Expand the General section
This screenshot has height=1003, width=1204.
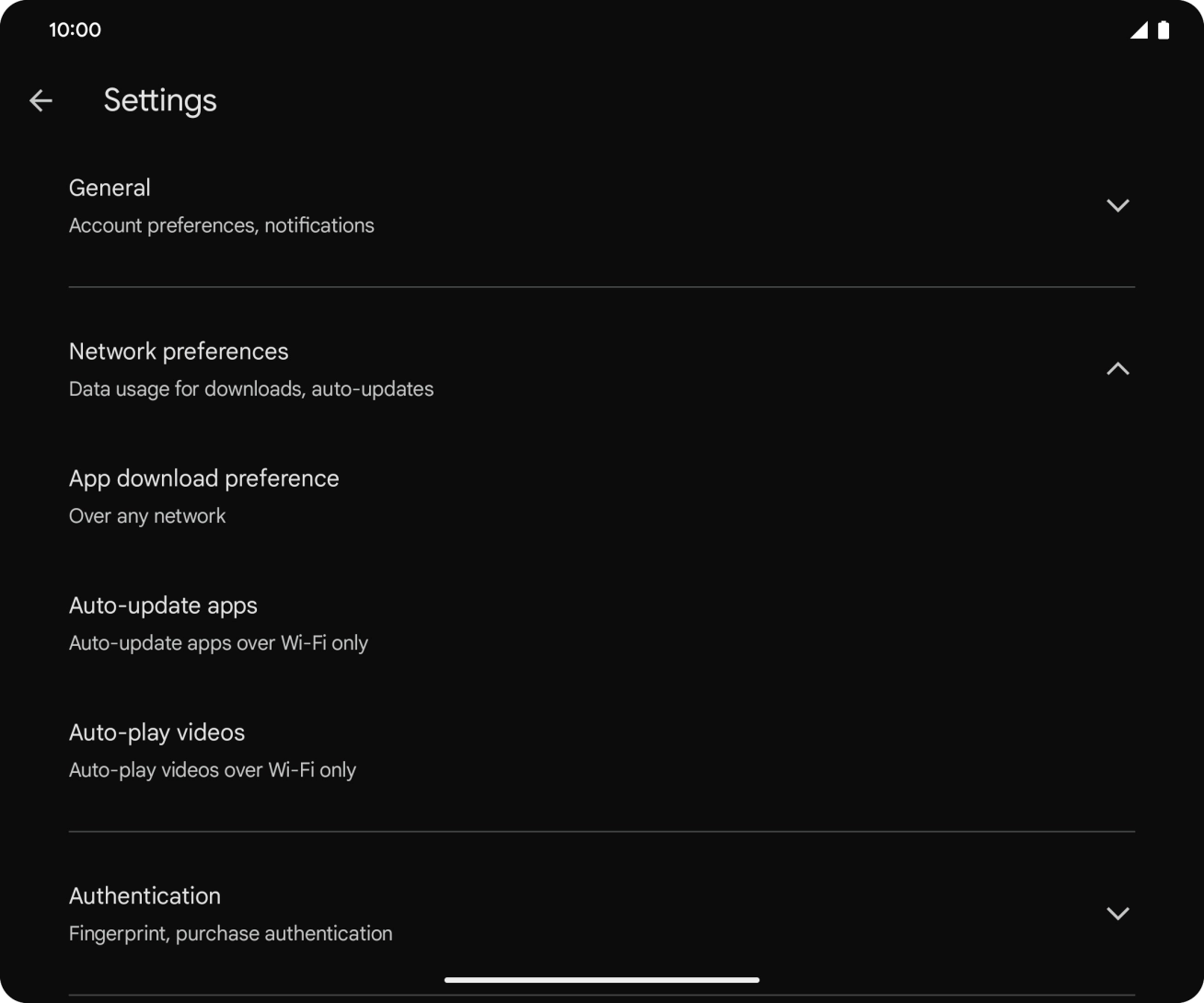click(602, 205)
